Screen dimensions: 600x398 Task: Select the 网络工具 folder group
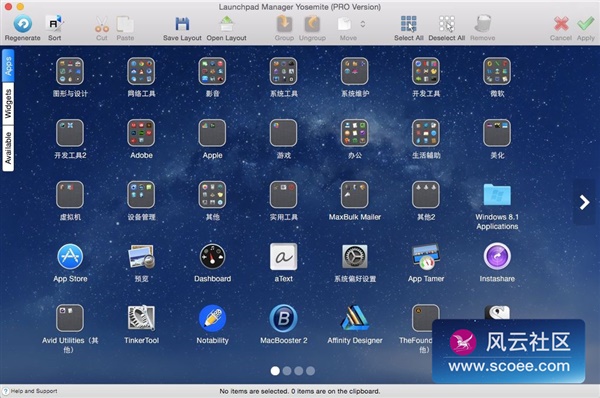(x=141, y=71)
